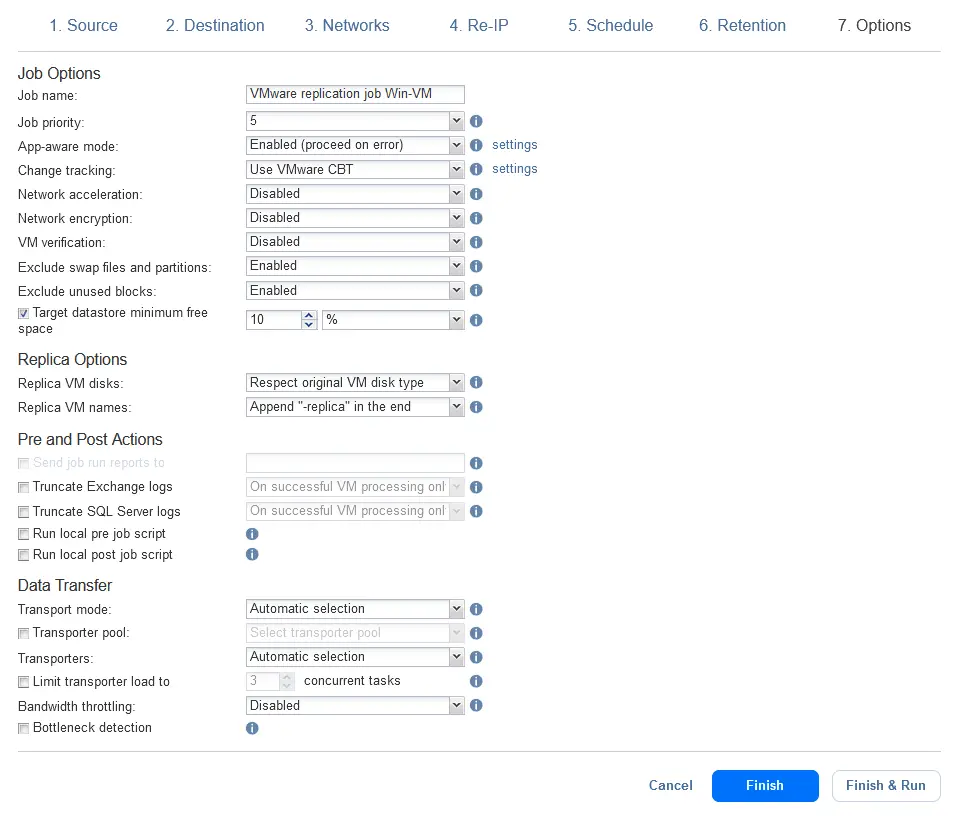Click info icon next to Bottleneck detection
This screenshot has width=959, height=820.
[x=252, y=728]
